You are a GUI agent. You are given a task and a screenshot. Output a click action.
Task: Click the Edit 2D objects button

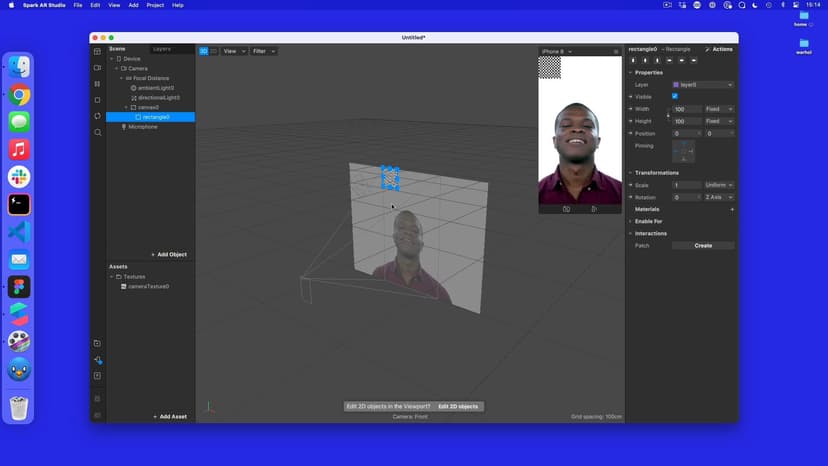458,407
